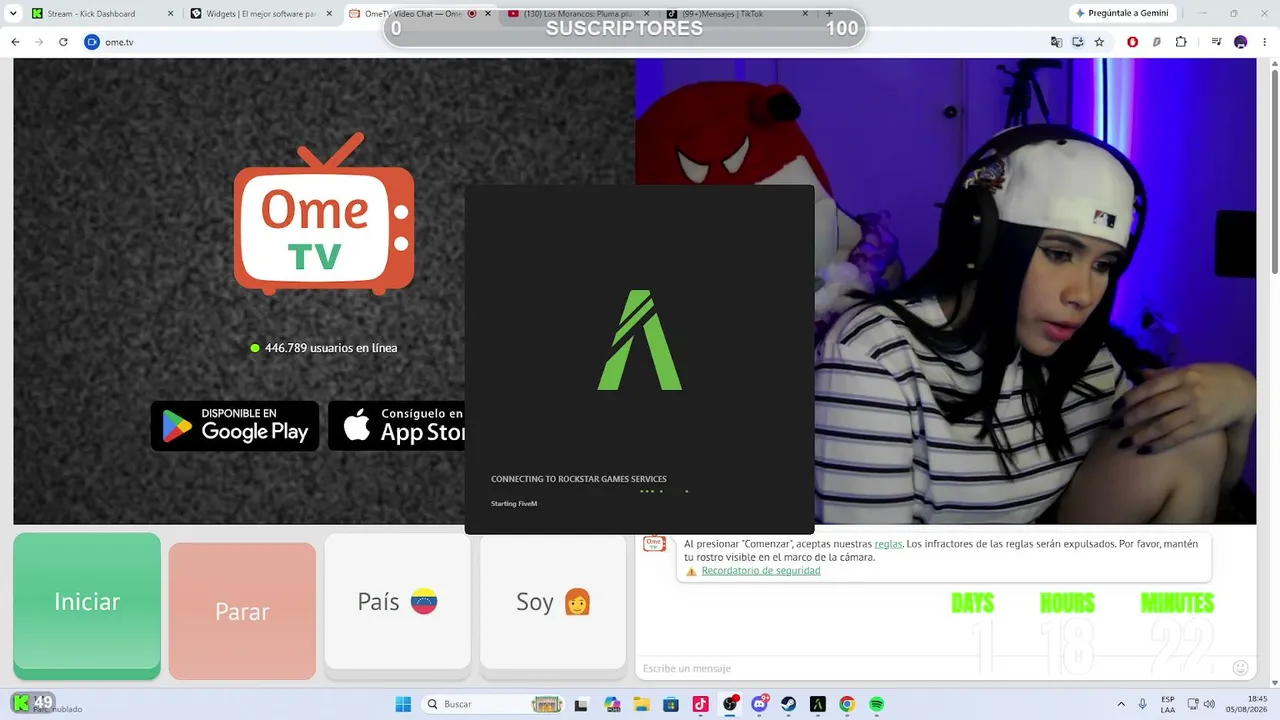1280x720 pixels.
Task: Switch to the Los Morancos YouTube tab
Action: point(577,14)
